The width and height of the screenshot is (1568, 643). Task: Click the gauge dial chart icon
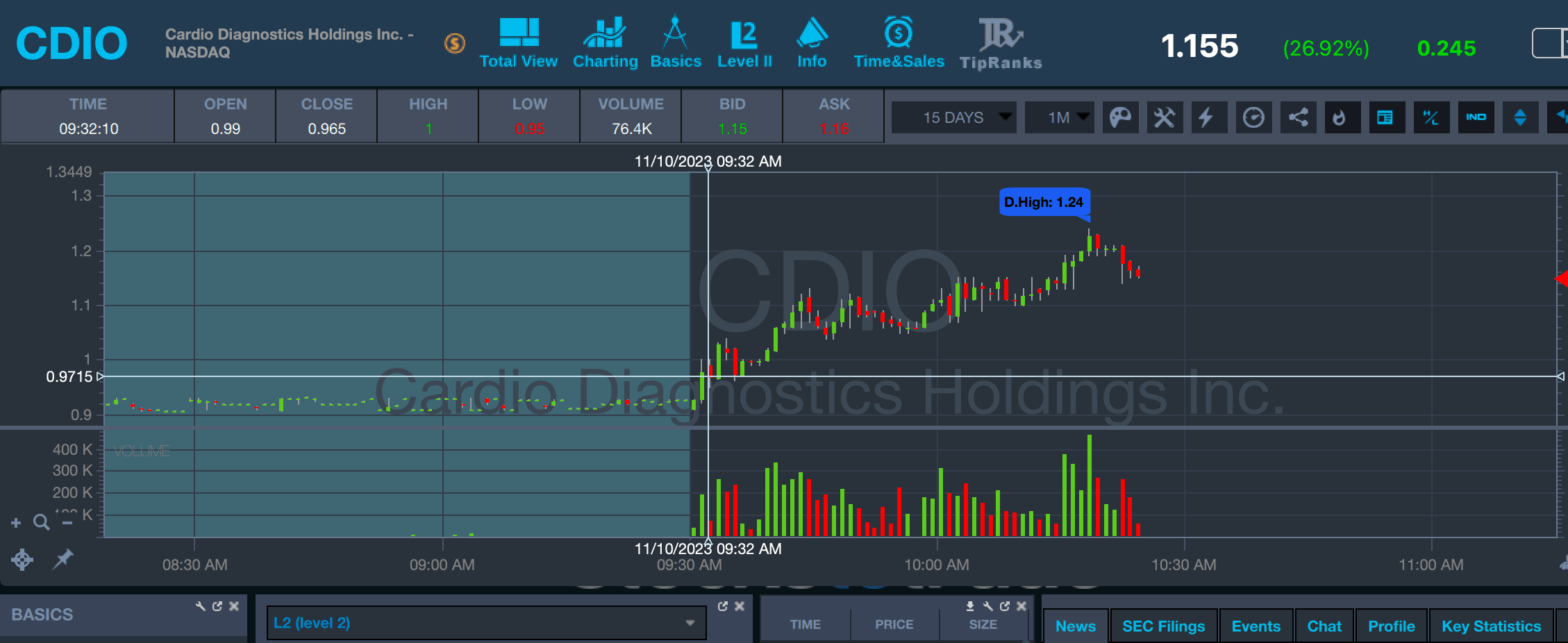1253,117
